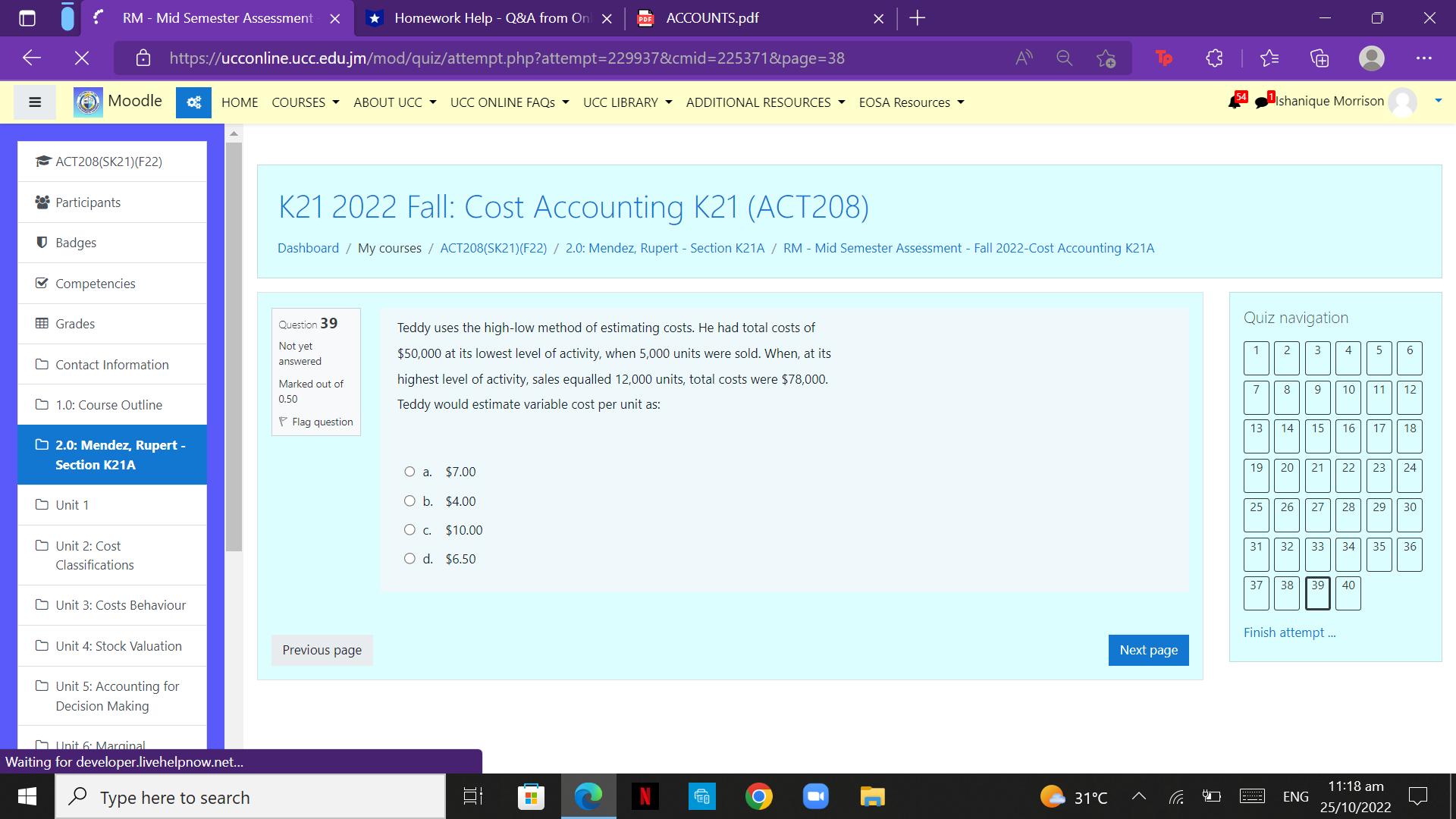Open the EOSA Resources dropdown
The width and height of the screenshot is (1456, 819).
click(911, 102)
